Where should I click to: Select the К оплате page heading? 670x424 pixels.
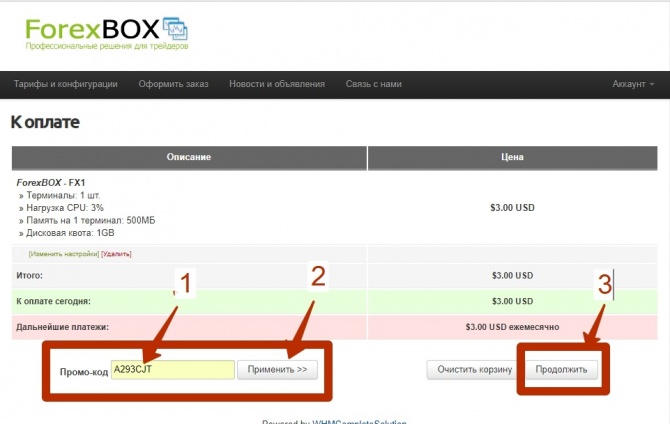(x=45, y=122)
